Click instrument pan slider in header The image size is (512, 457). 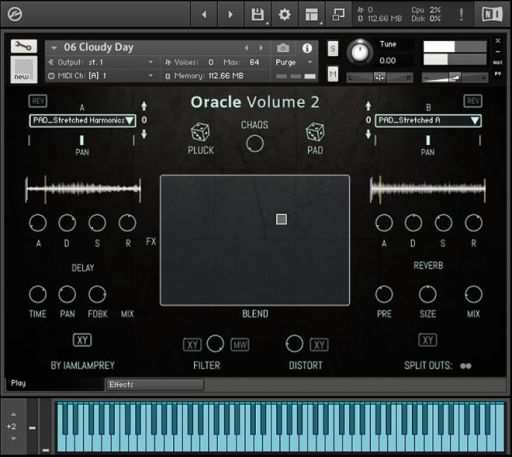(379, 77)
